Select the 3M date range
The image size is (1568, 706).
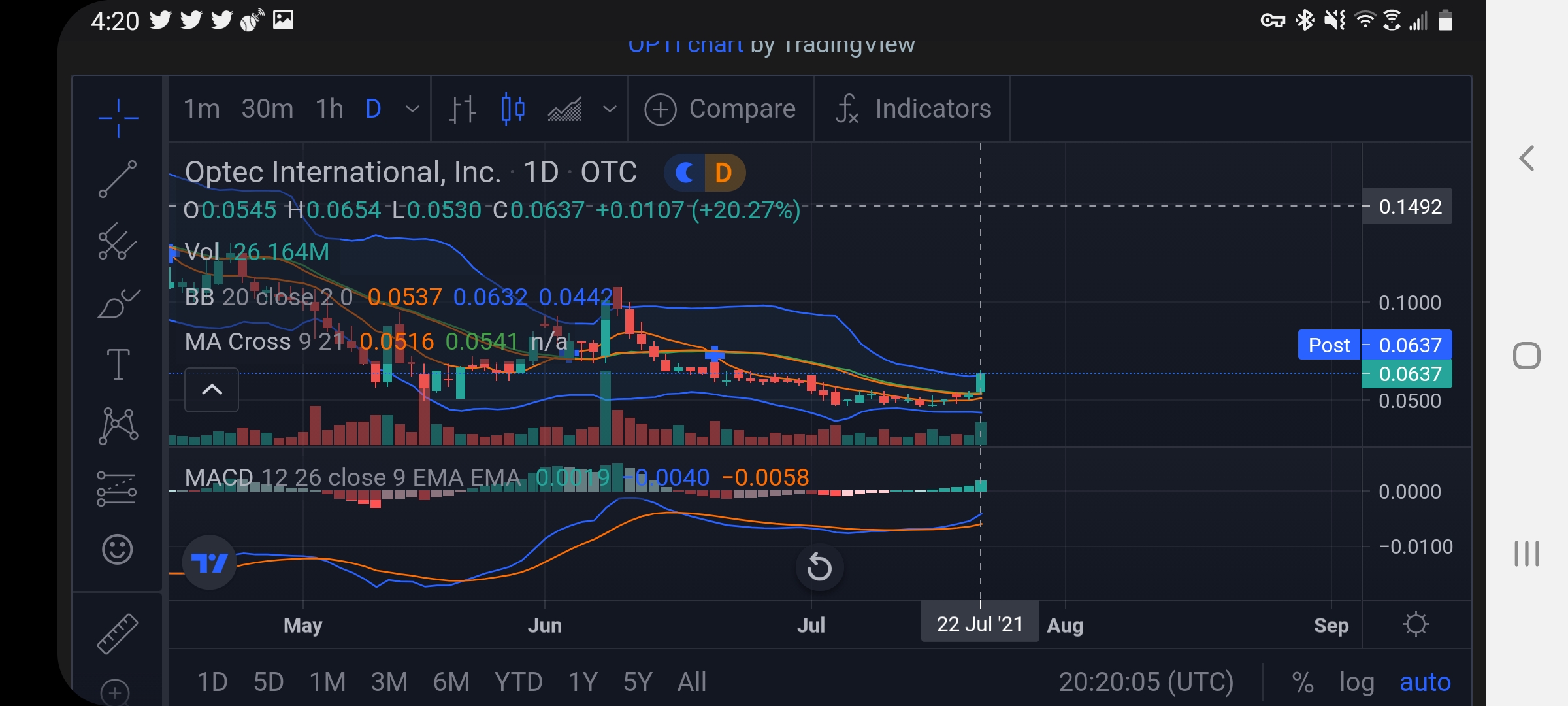click(389, 682)
